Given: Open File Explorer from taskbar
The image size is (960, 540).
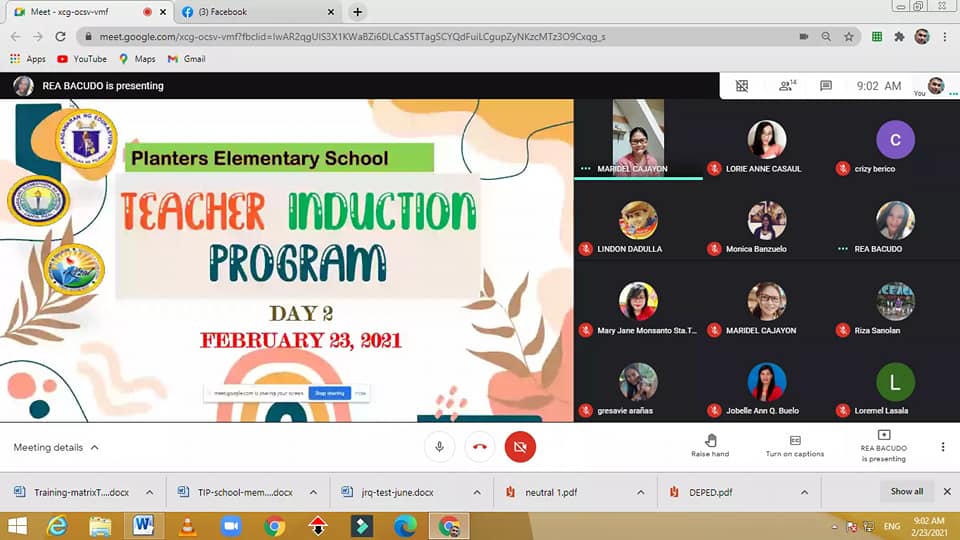Looking at the screenshot, I should tap(100, 526).
